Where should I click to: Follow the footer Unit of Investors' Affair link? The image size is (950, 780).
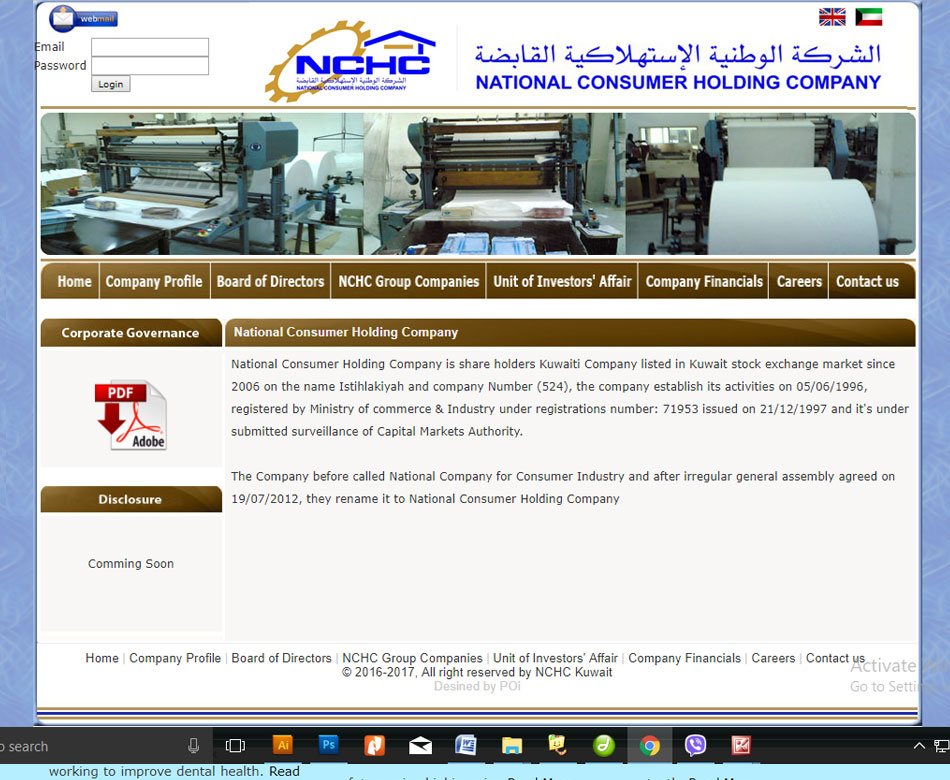pos(556,658)
